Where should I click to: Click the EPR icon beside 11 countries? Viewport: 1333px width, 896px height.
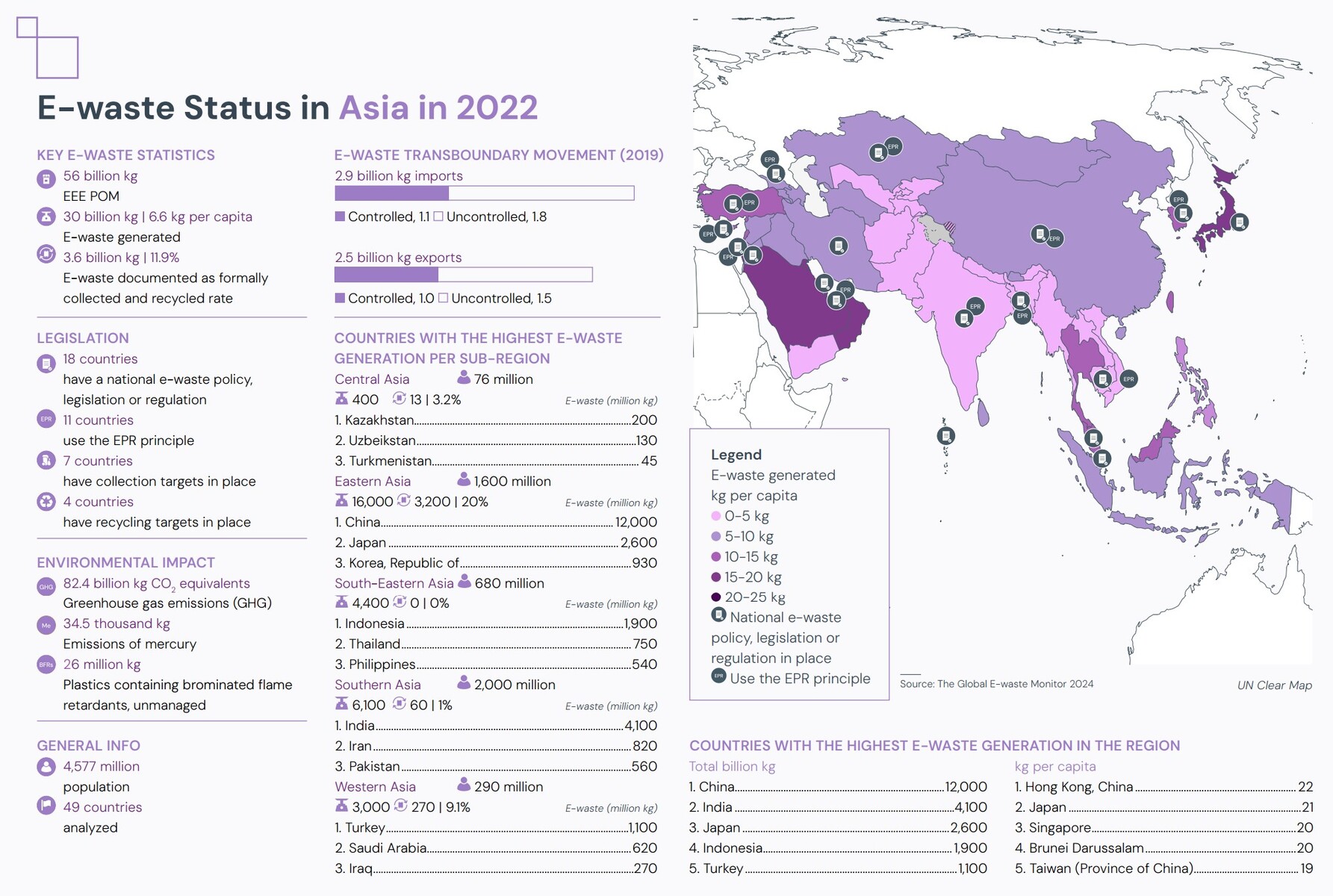tap(46, 420)
